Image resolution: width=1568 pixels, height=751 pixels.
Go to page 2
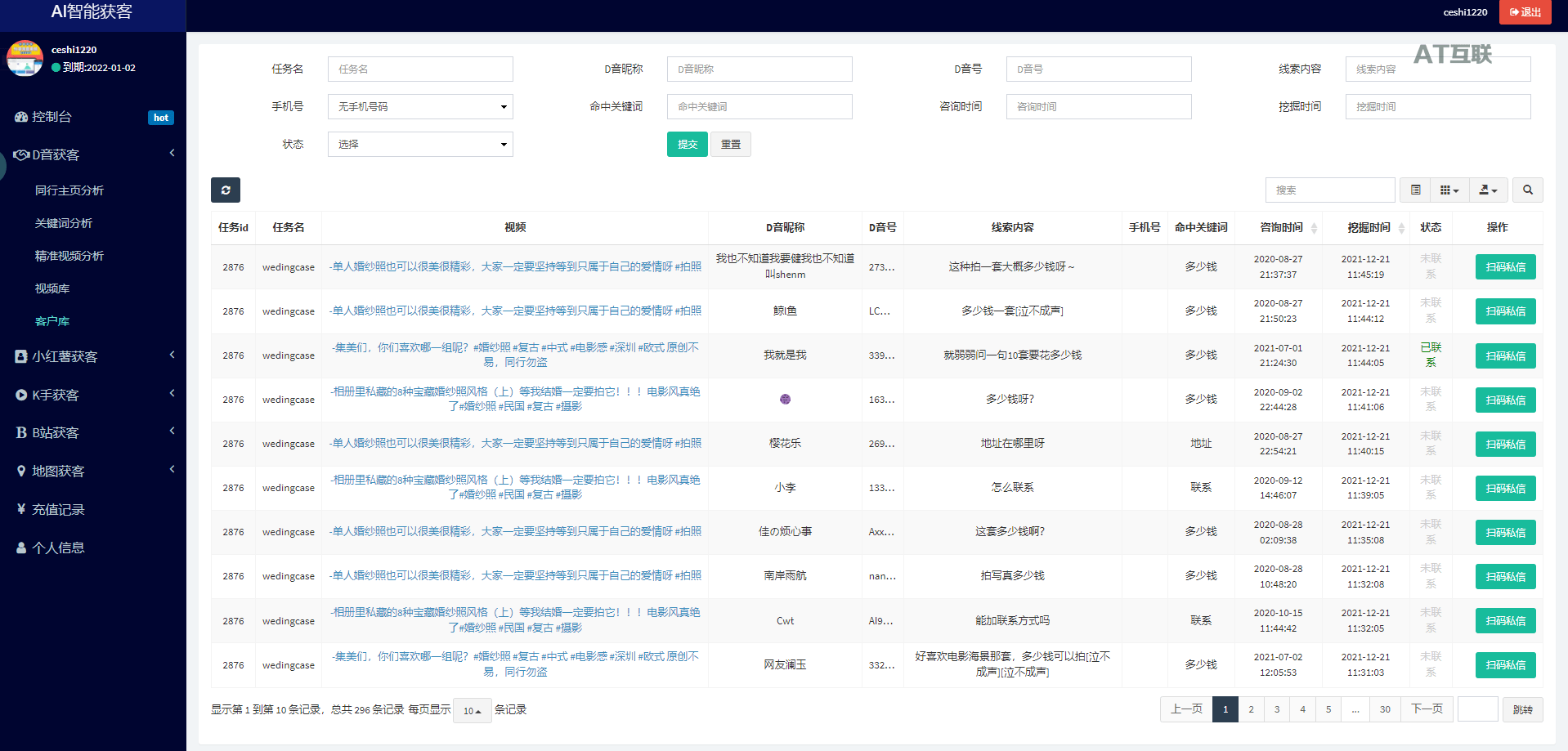tap(1251, 709)
